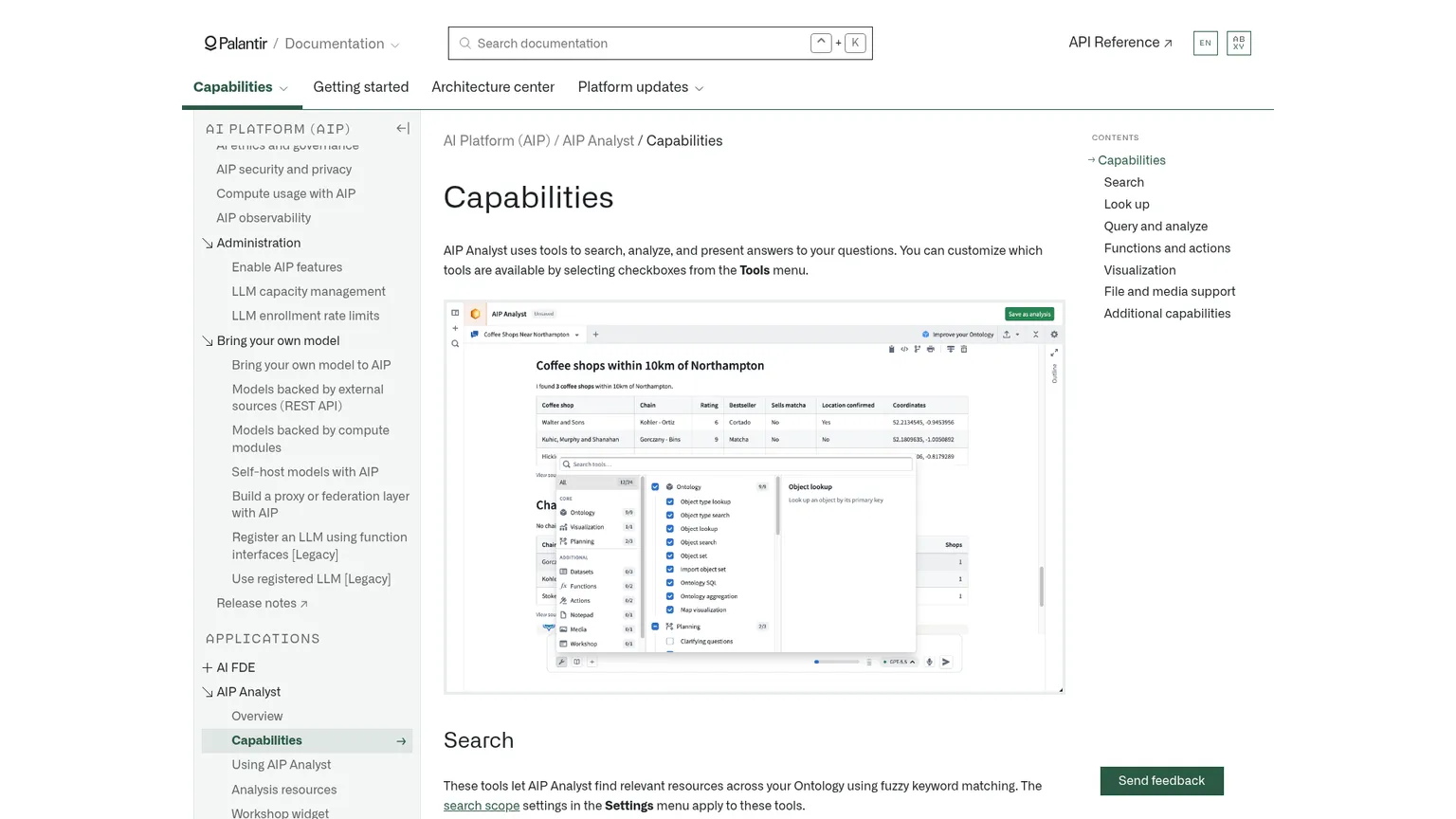Click the orange AIP Analyst hexagon icon

476,314
